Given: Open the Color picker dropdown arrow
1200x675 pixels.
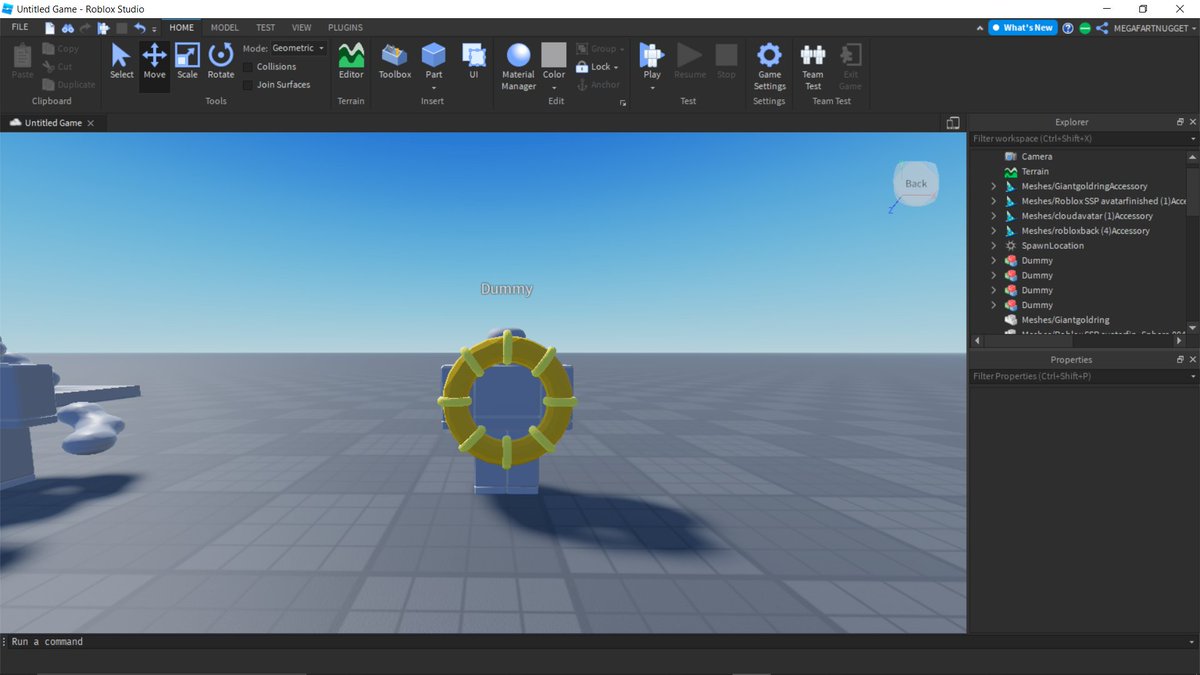Looking at the screenshot, I should point(554,88).
